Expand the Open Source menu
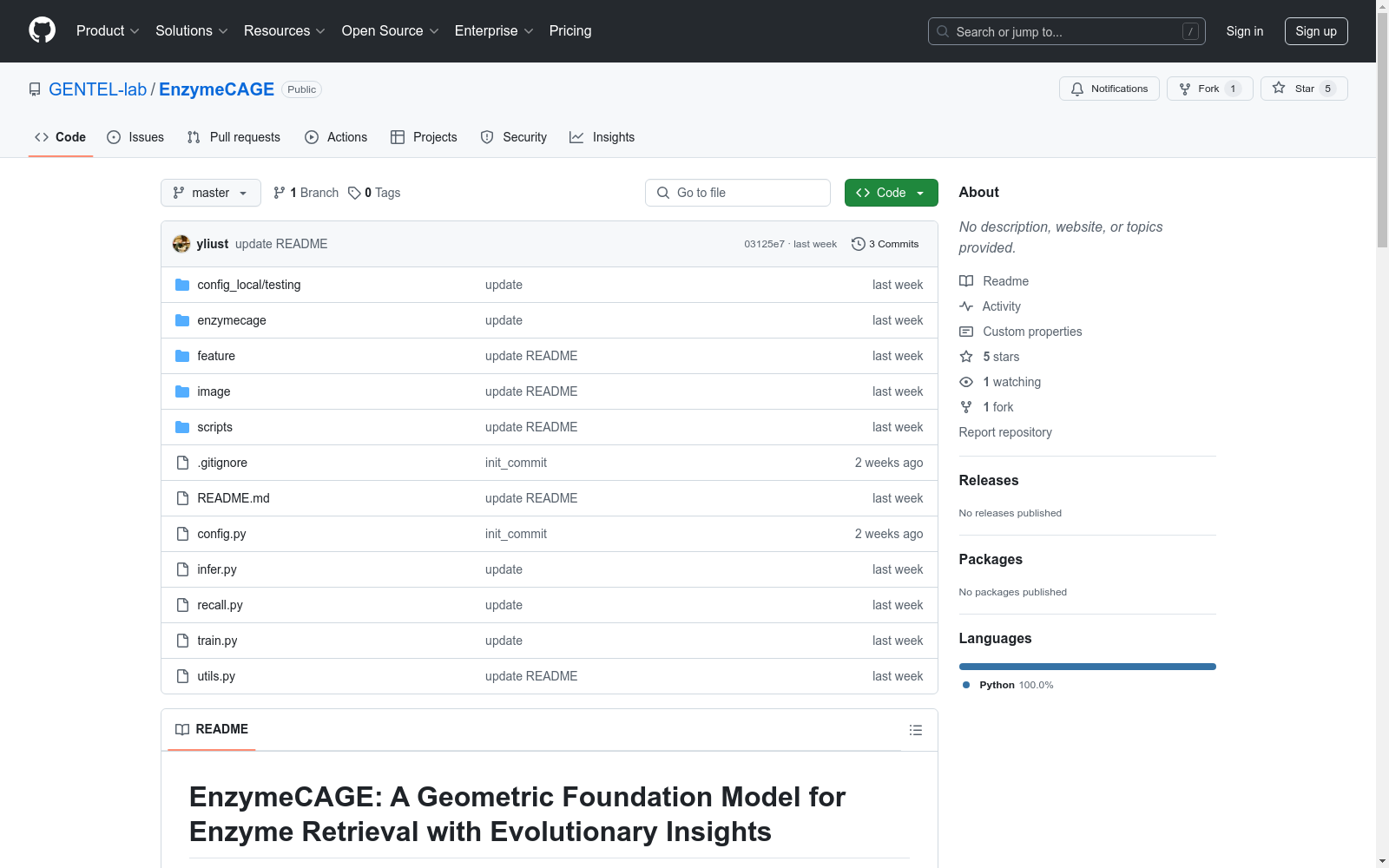1389x868 pixels. click(391, 31)
